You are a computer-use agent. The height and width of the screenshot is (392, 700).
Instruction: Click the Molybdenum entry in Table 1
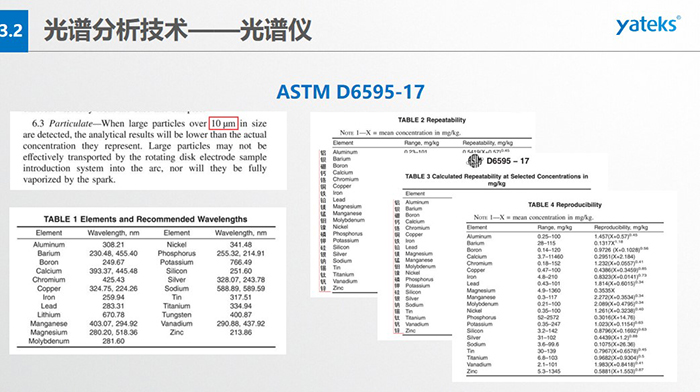click(49, 341)
